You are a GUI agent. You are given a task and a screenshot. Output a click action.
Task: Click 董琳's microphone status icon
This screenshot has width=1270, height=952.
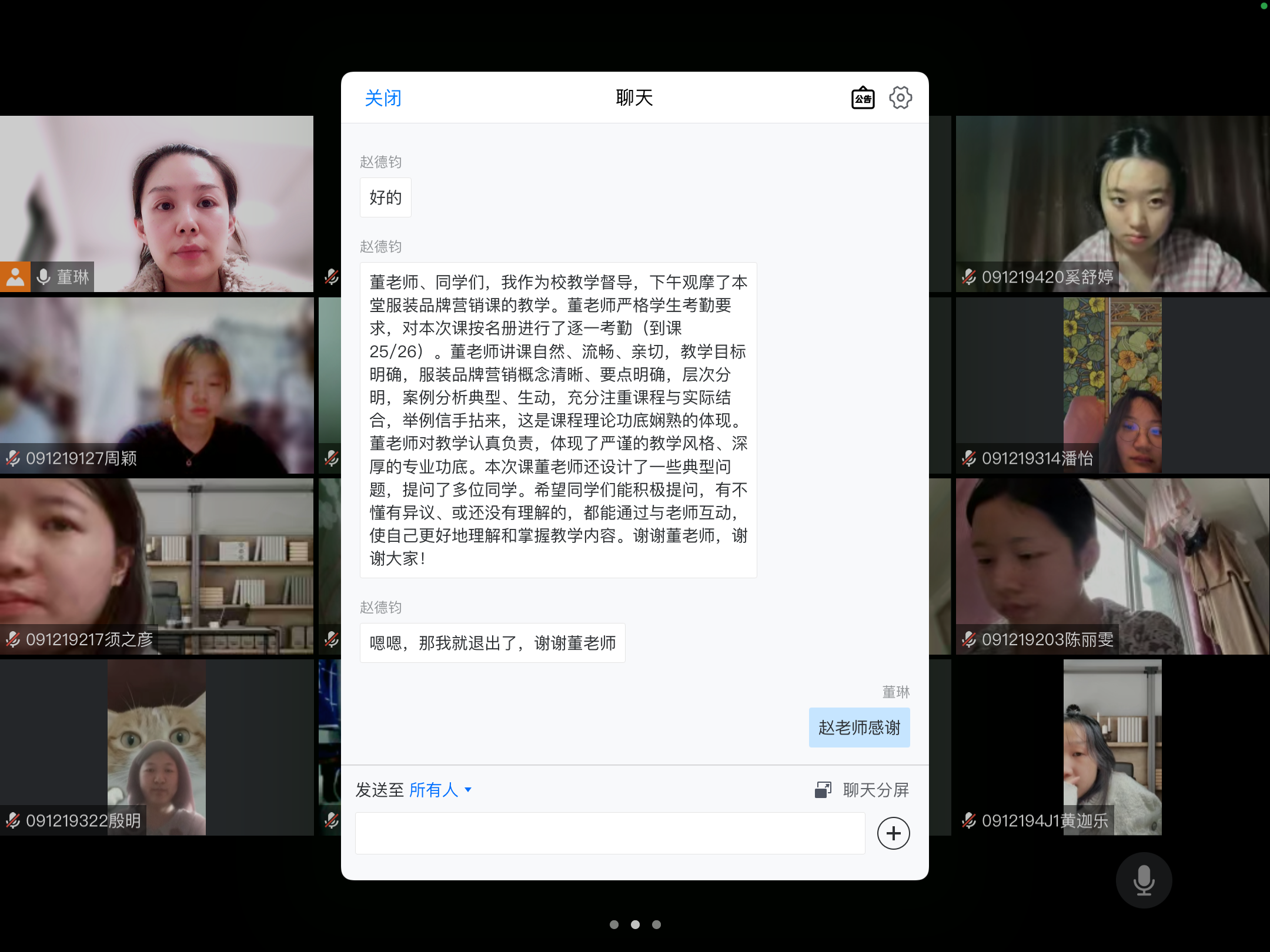(44, 277)
